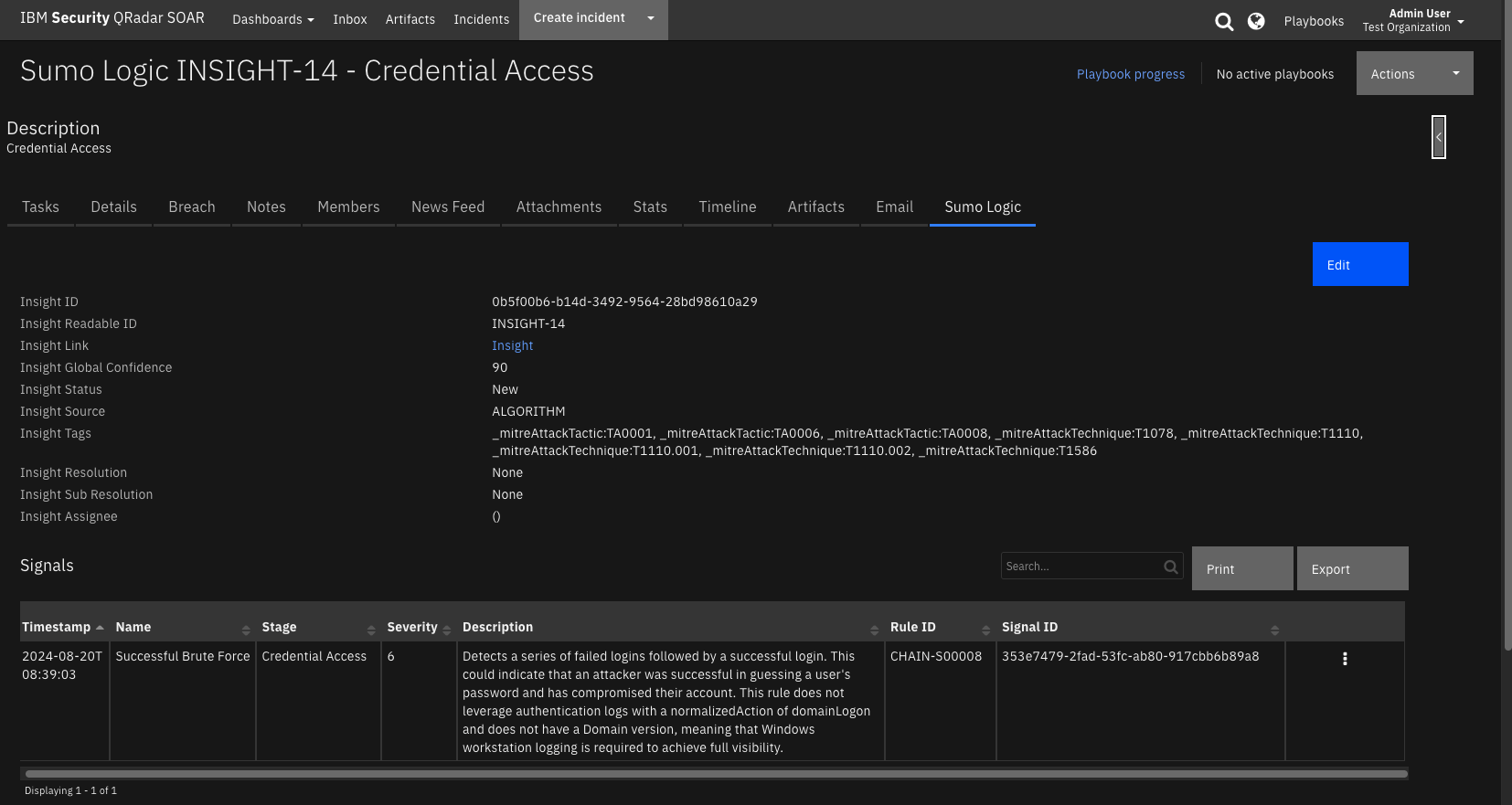The image size is (1512, 805).
Task: Click the page vertical scrollbar
Action: click(x=1507, y=324)
